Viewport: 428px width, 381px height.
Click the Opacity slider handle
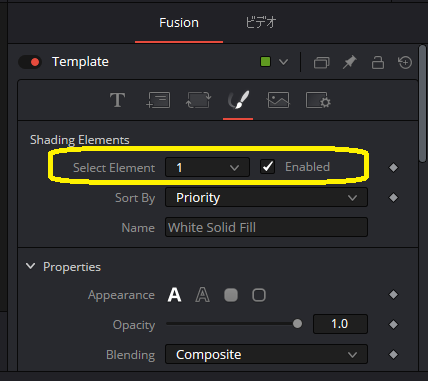coord(297,324)
